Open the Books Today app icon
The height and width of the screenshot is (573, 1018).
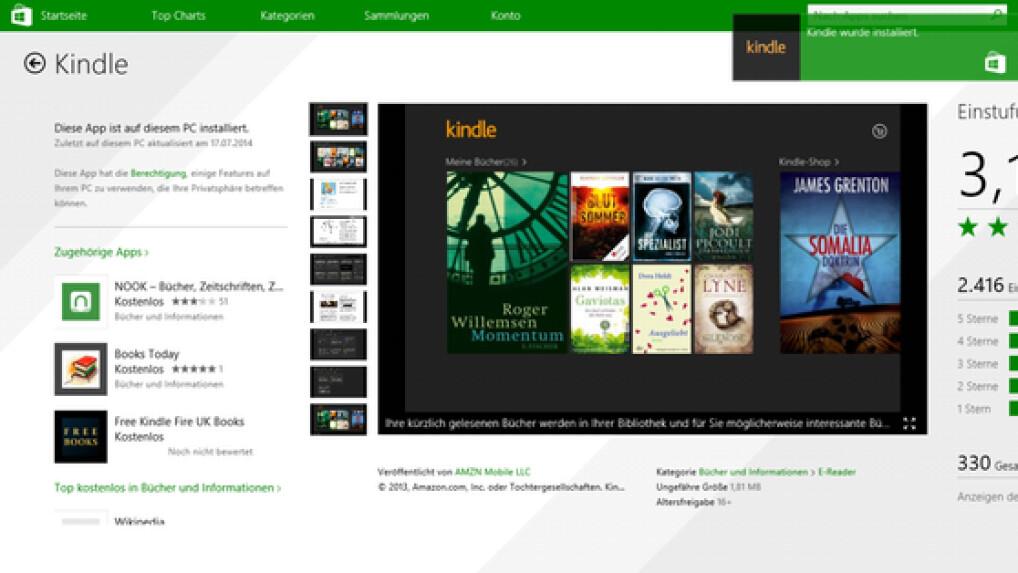[80, 369]
